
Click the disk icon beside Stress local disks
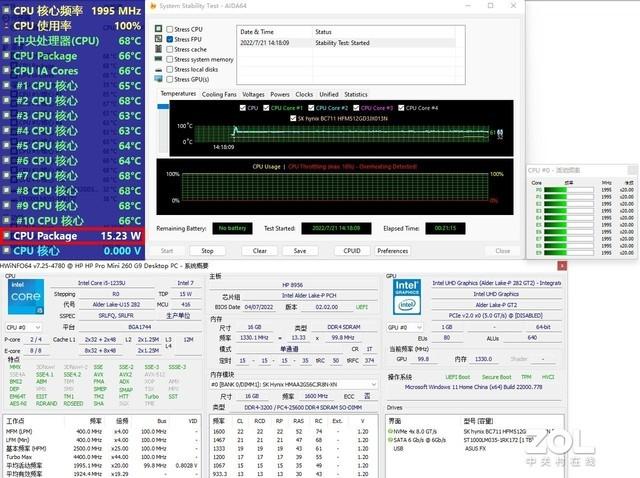pos(158,70)
